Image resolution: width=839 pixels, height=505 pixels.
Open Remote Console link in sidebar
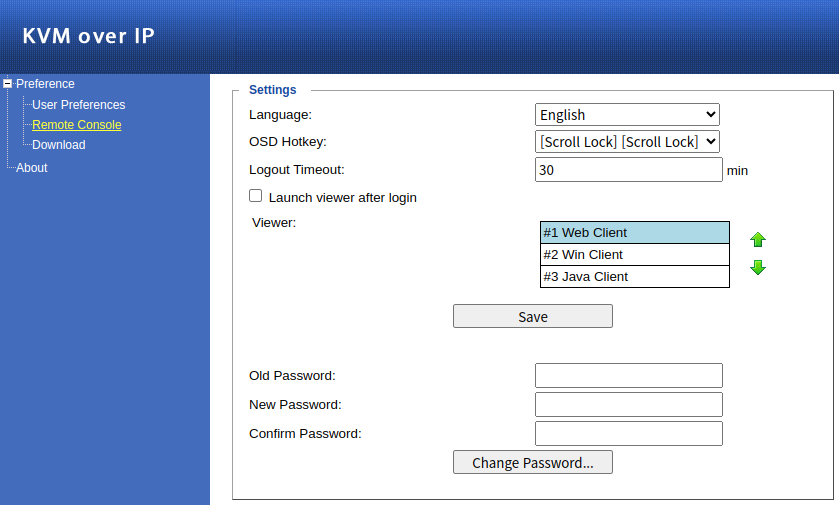(77, 125)
